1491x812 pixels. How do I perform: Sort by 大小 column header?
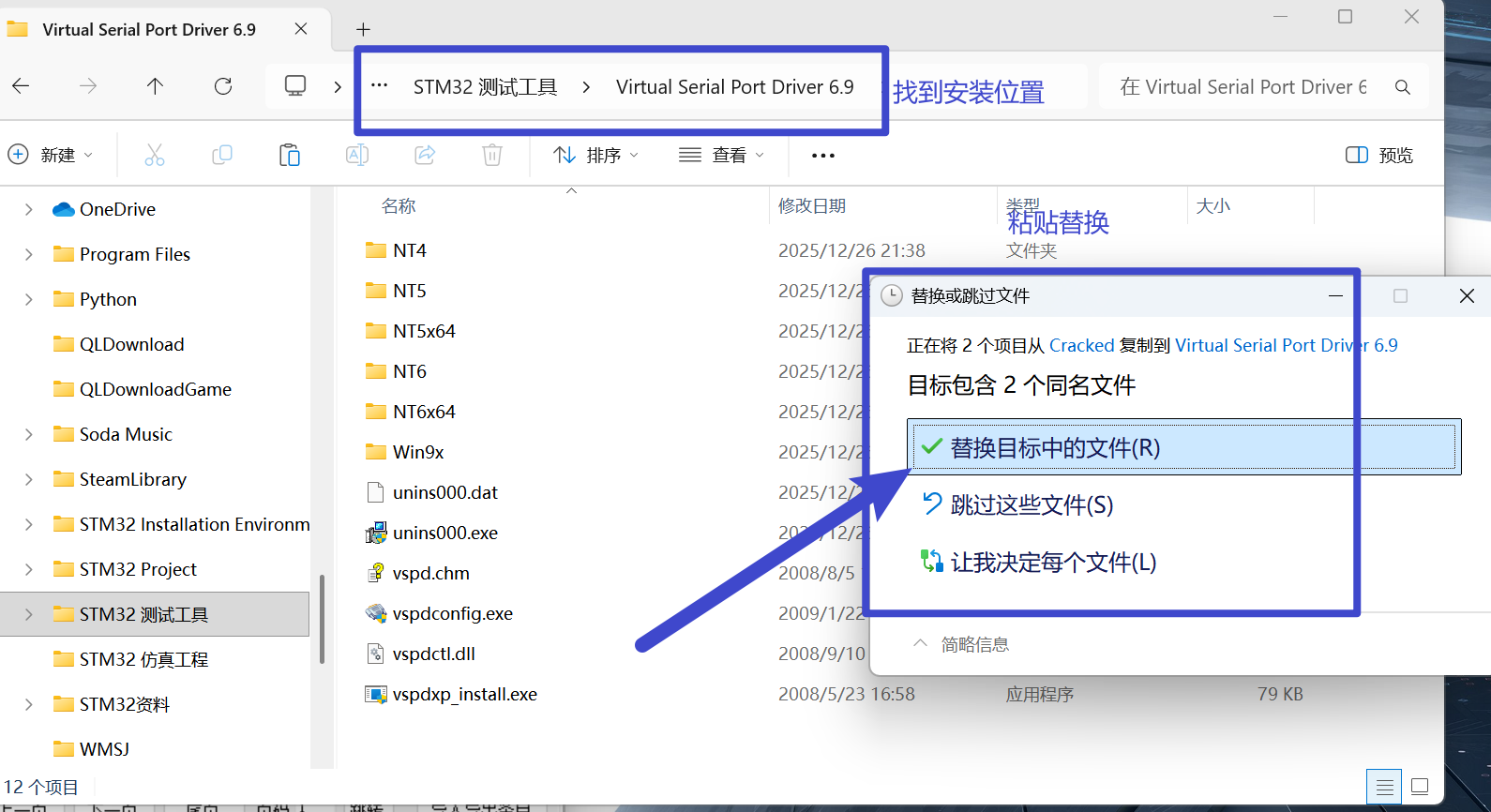(x=1213, y=206)
